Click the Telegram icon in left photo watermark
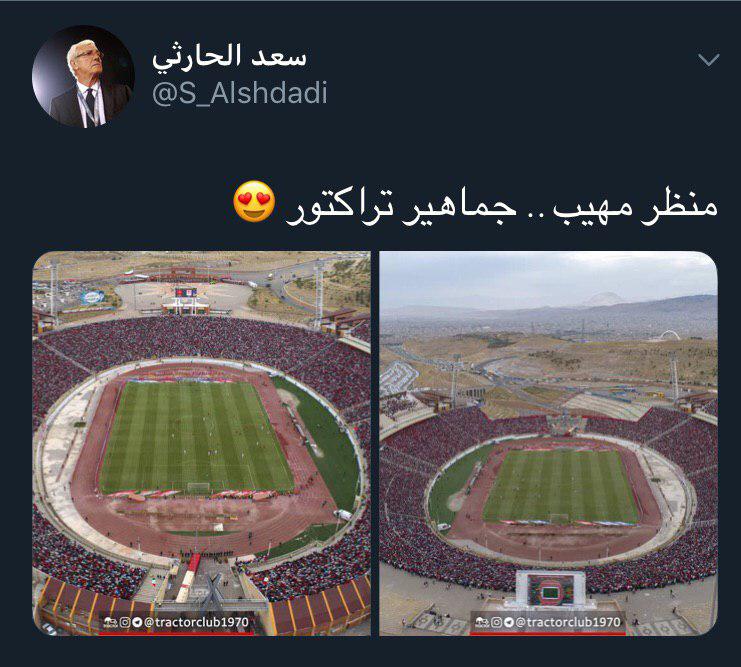This screenshot has width=741, height=667. [x=137, y=623]
